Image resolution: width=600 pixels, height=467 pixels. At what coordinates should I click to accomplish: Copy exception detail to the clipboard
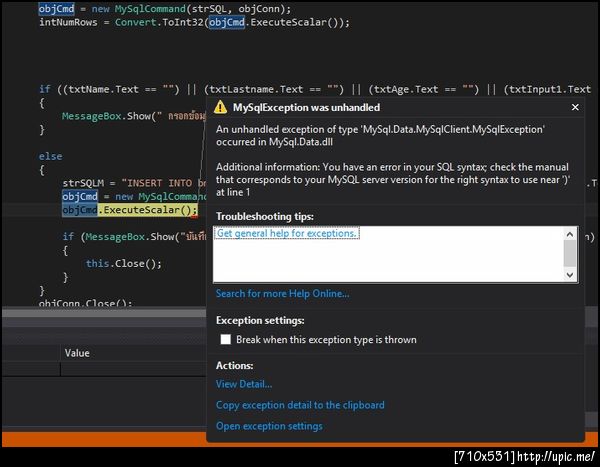300,405
